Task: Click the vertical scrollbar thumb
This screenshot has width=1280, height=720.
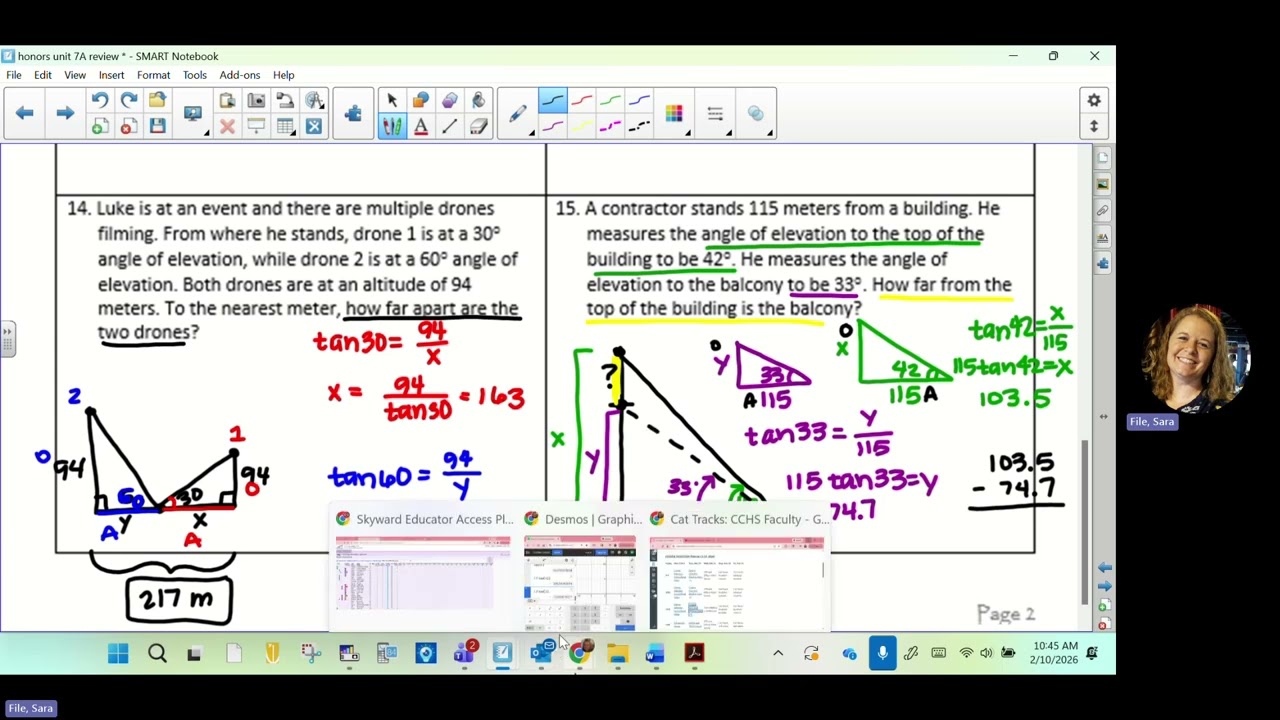Action: pyautogui.click(x=1085, y=522)
